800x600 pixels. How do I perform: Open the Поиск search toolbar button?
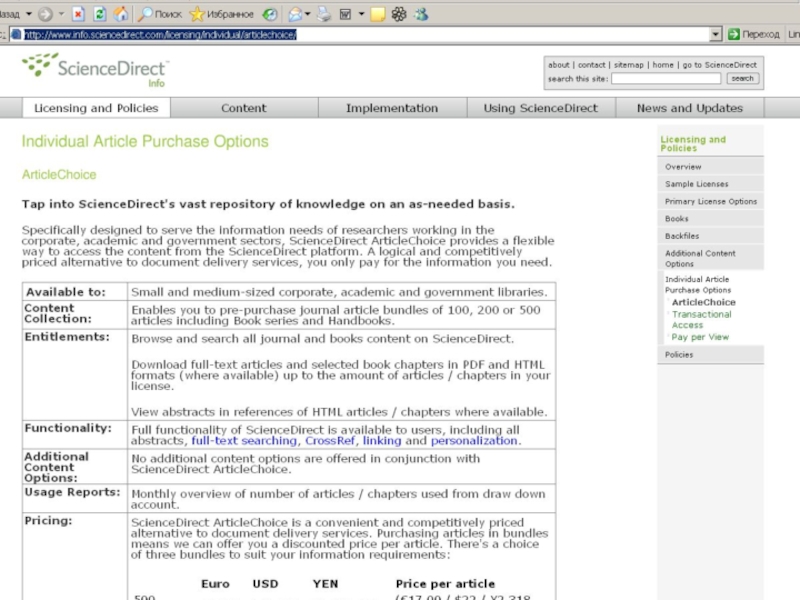(x=160, y=14)
